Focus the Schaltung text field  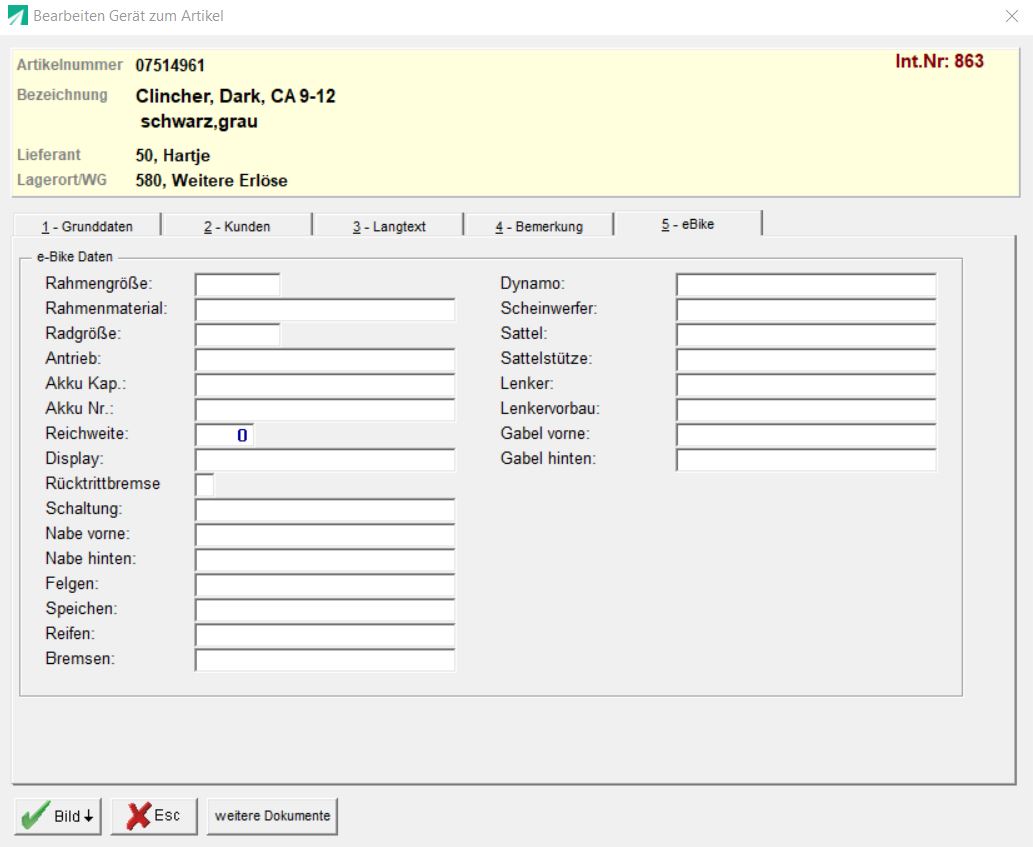[324, 510]
